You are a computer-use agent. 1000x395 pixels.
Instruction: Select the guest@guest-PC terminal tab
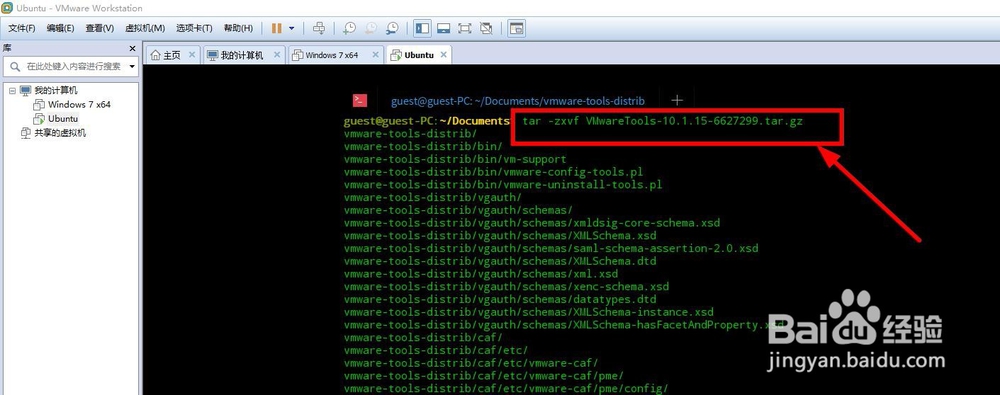coord(518,101)
